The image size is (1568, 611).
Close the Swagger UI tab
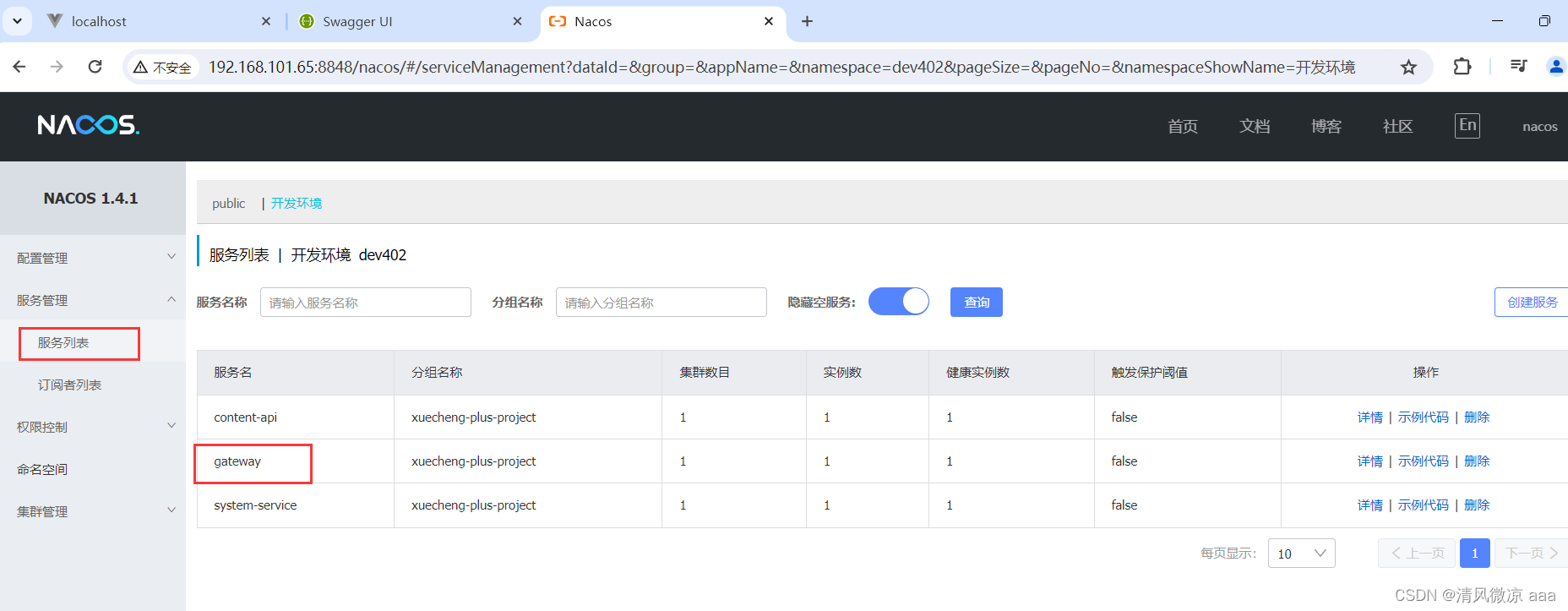click(x=517, y=21)
